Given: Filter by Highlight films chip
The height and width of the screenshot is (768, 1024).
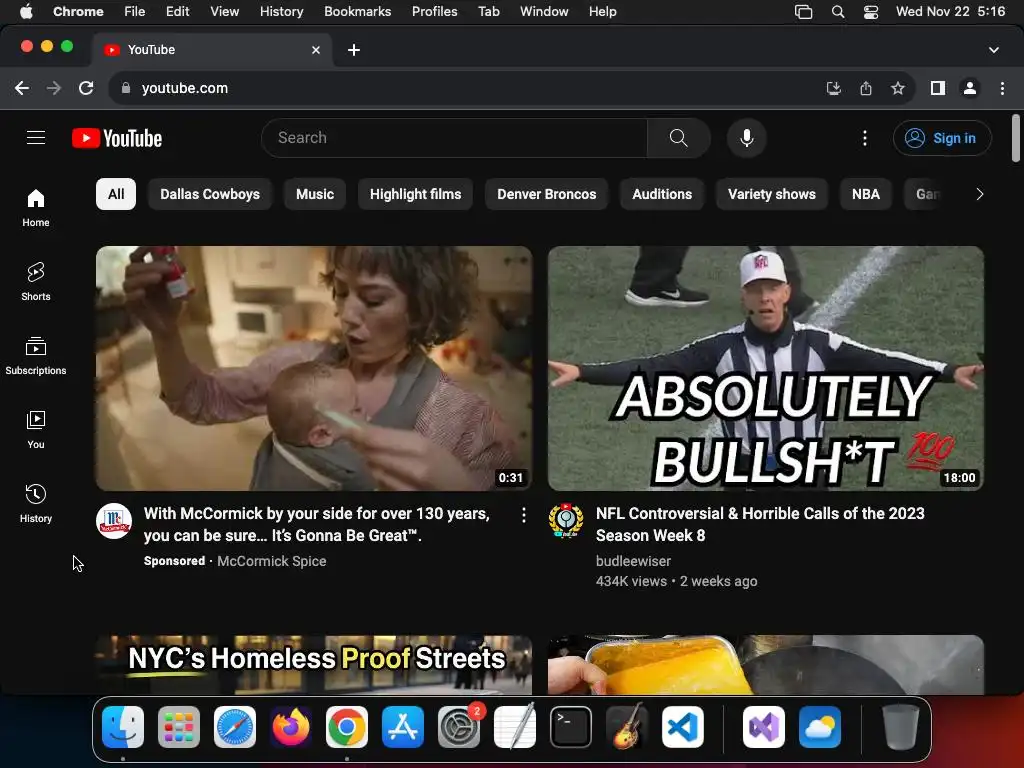Looking at the screenshot, I should (x=415, y=194).
